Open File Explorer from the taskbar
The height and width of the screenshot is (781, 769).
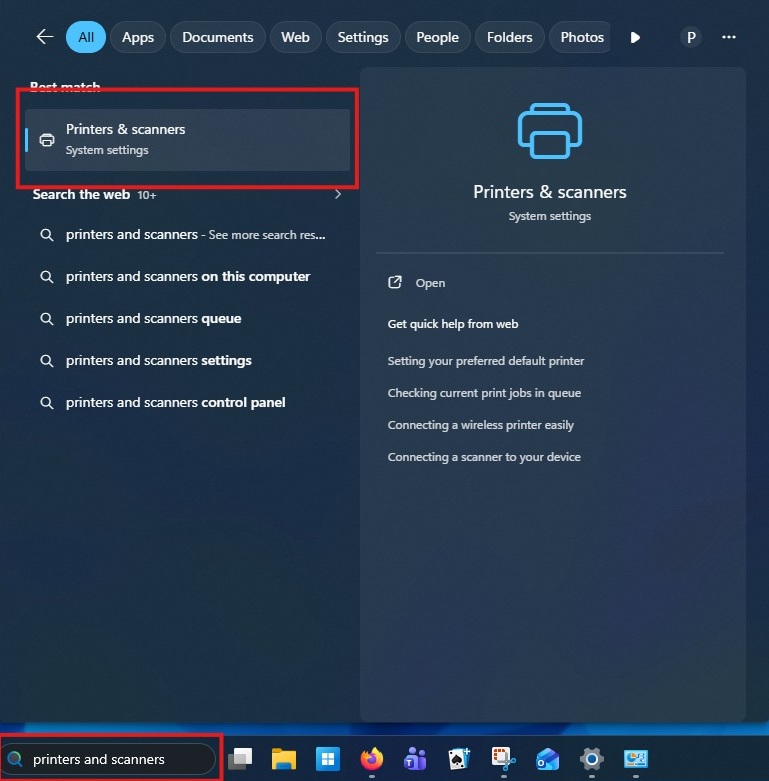(x=284, y=759)
